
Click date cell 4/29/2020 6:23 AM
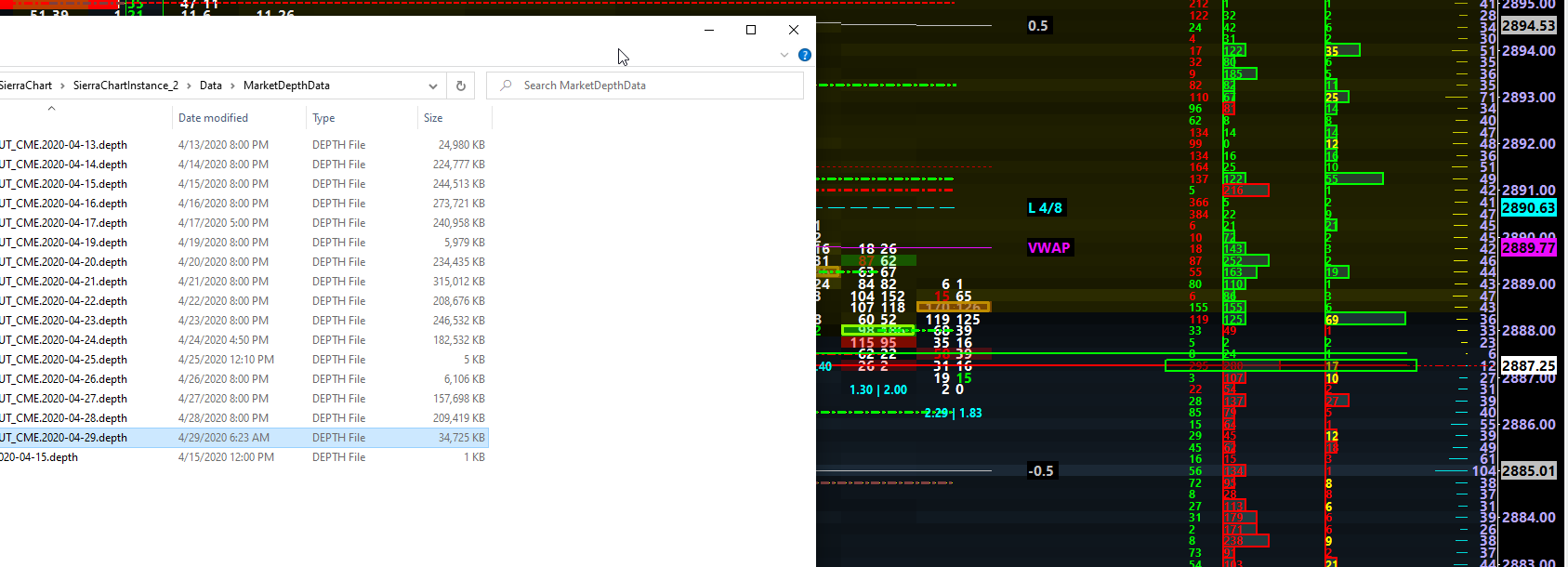(224, 438)
